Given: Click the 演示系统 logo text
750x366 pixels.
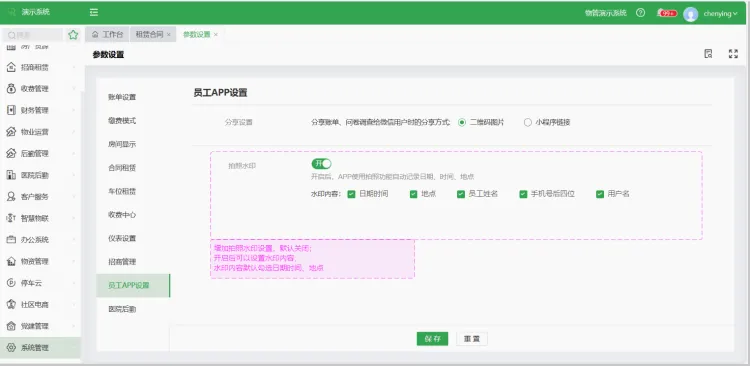Looking at the screenshot, I should (x=36, y=11).
